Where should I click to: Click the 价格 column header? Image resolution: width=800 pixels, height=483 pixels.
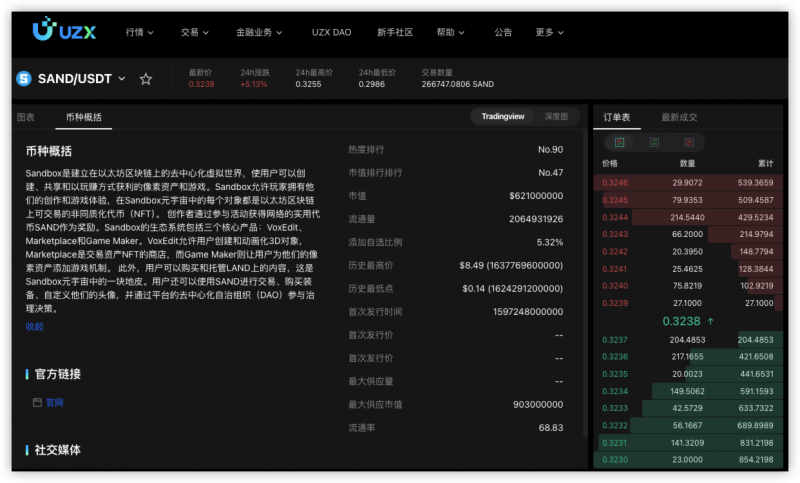coord(610,163)
